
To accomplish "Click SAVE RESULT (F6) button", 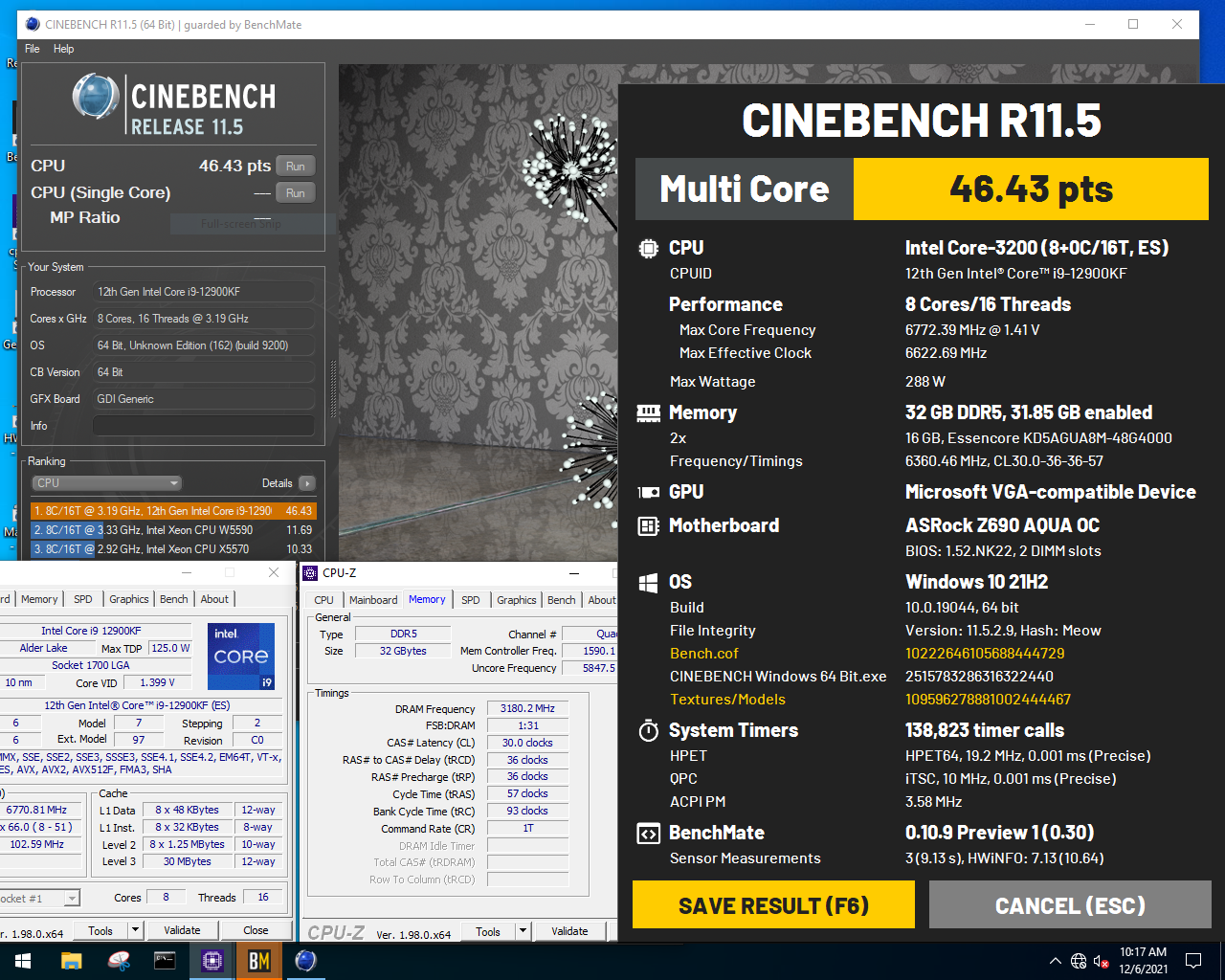I will 773,905.
